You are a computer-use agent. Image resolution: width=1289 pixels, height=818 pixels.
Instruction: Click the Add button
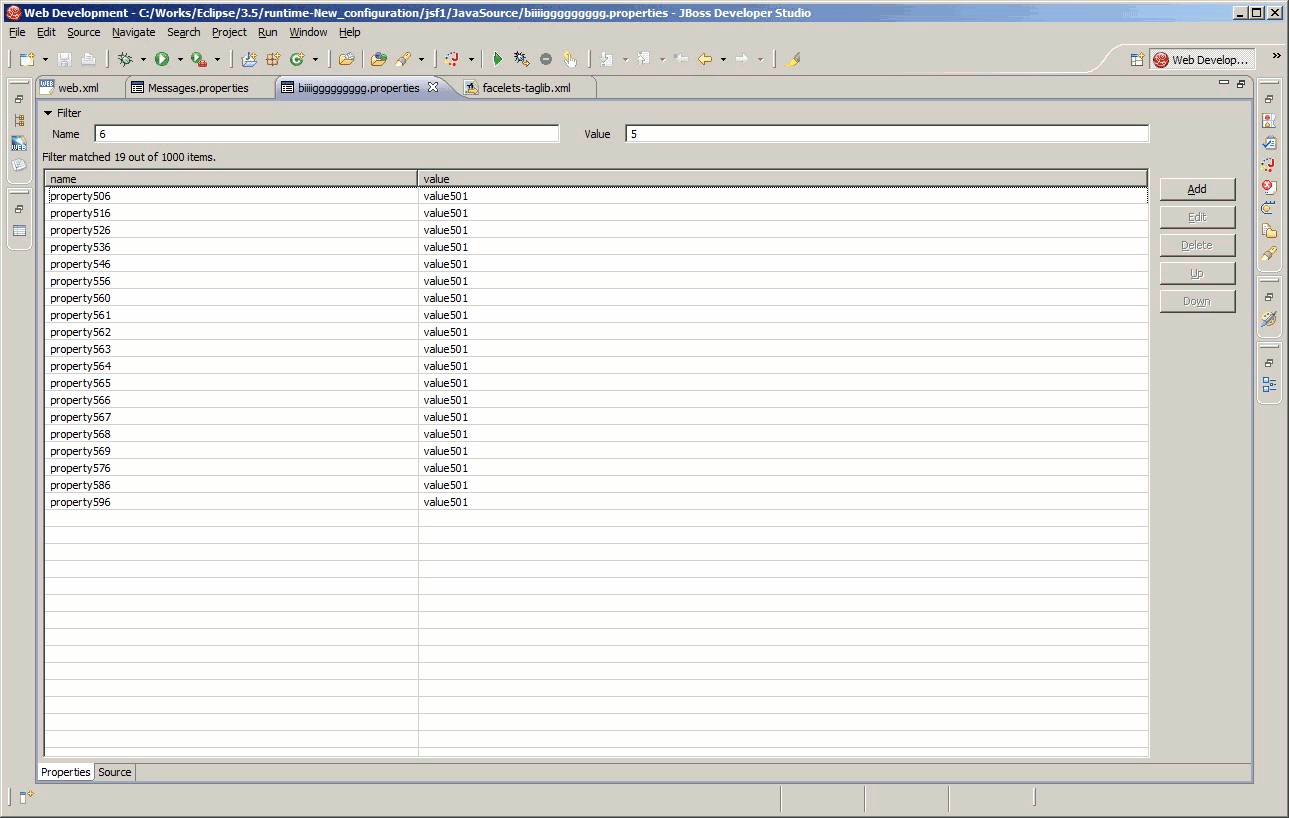click(x=1197, y=189)
